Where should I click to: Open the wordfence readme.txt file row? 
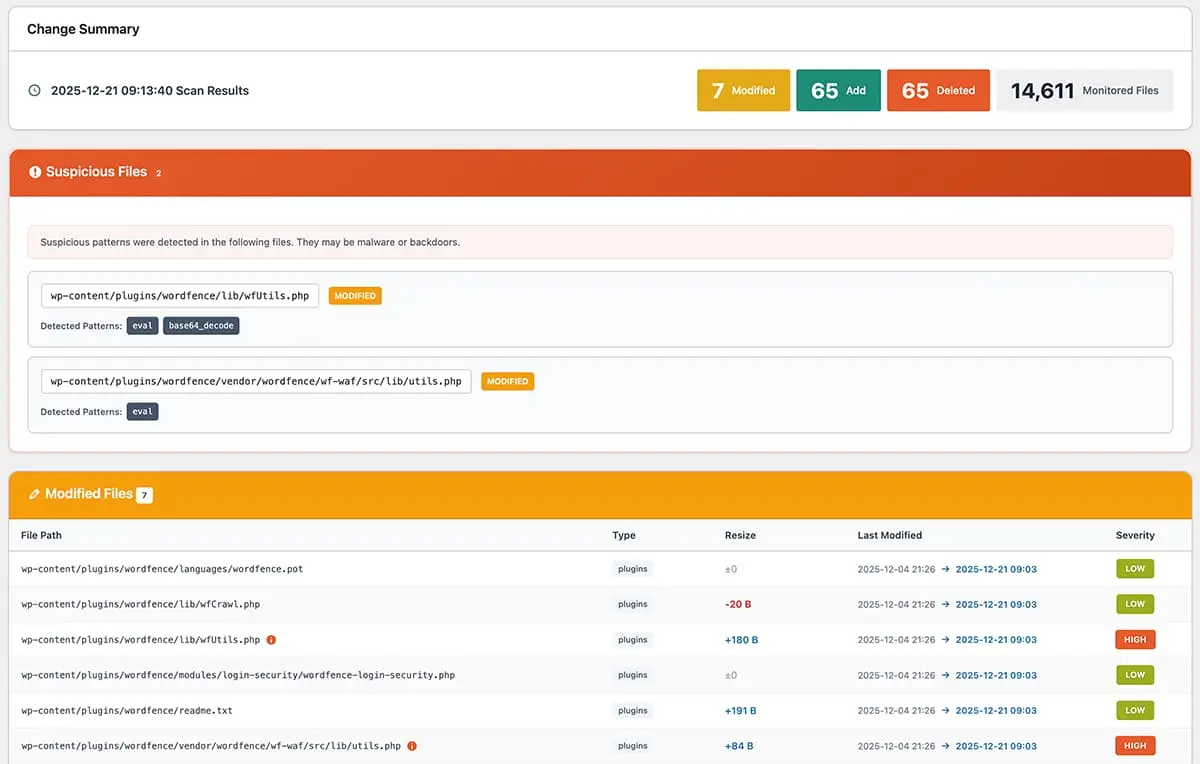pos(126,711)
